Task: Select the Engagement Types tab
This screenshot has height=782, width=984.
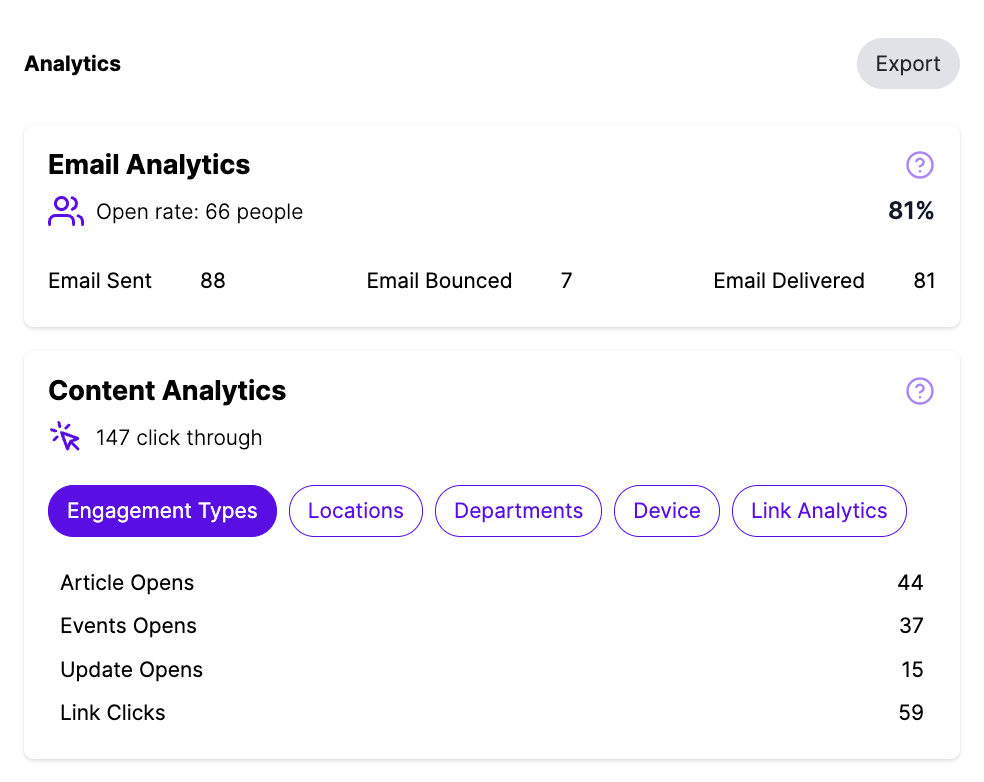Action: (162, 511)
